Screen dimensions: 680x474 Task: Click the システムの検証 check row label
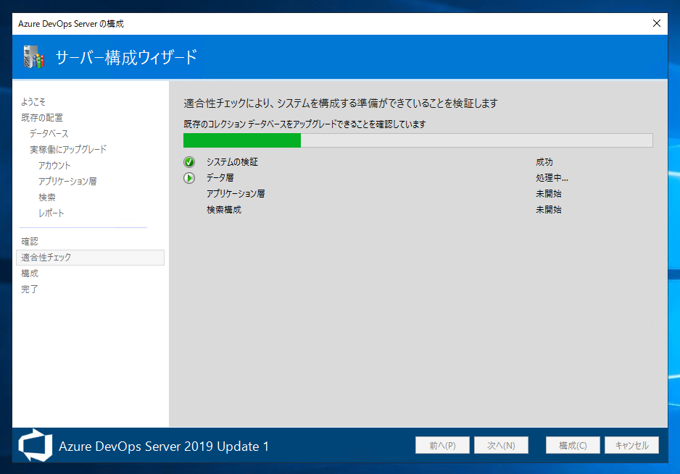pos(232,162)
